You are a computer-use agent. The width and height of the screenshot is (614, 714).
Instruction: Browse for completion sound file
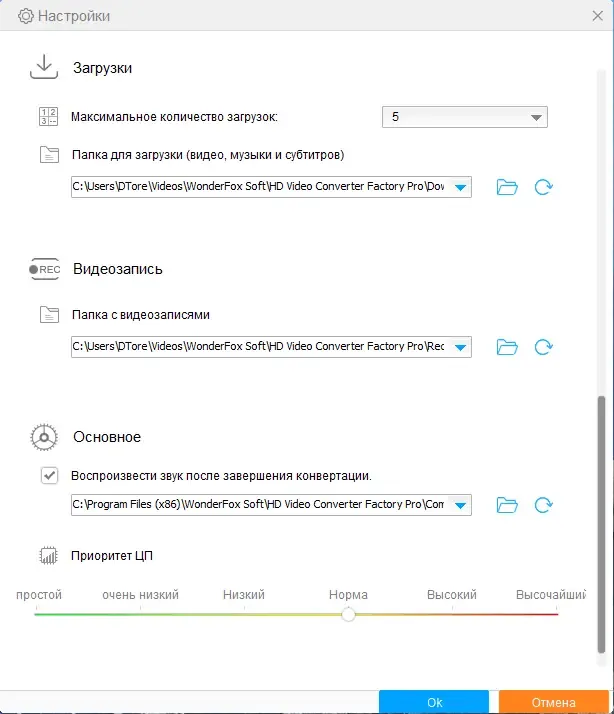click(507, 505)
